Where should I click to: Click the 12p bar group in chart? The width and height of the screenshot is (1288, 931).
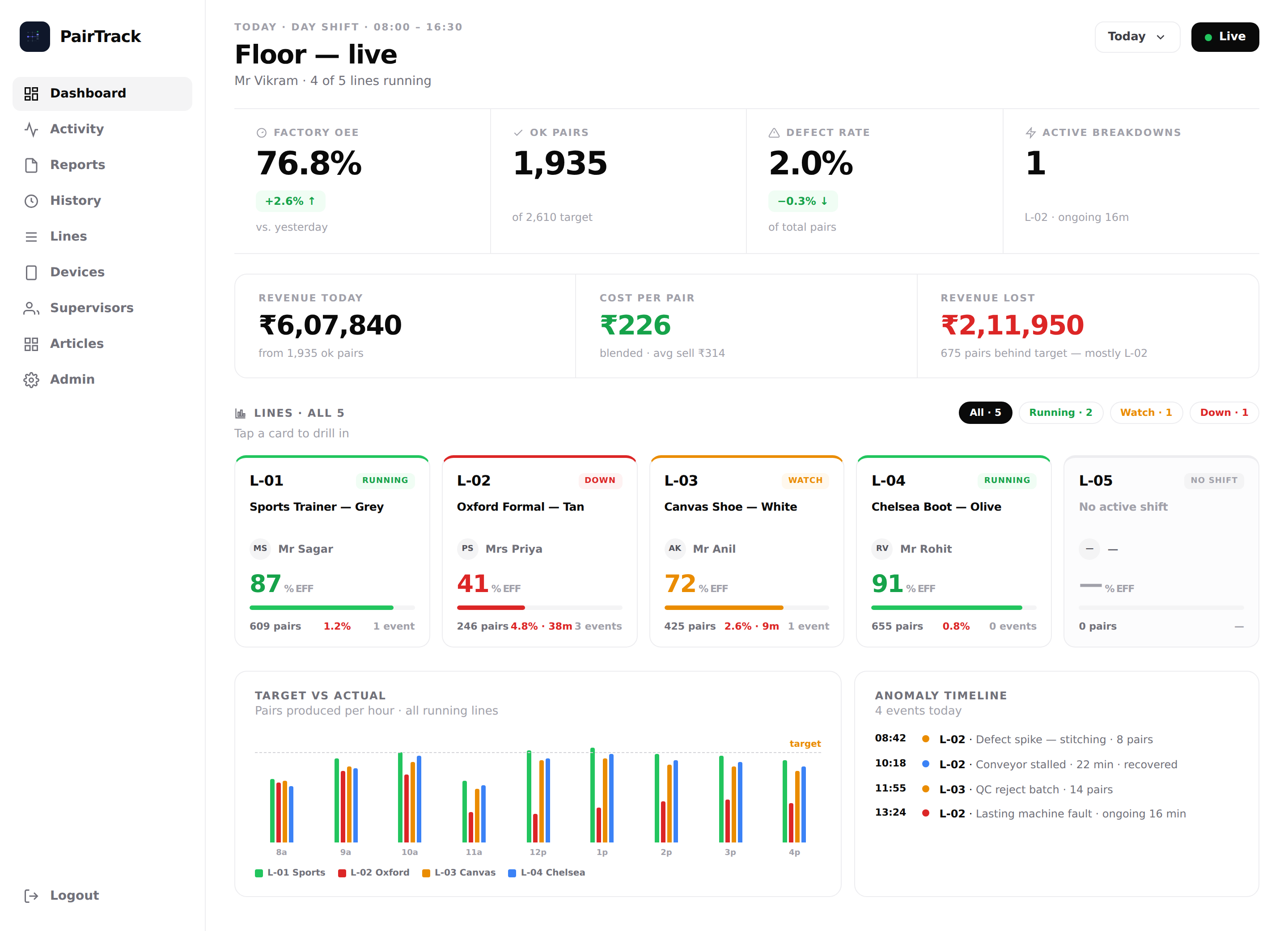538,796
